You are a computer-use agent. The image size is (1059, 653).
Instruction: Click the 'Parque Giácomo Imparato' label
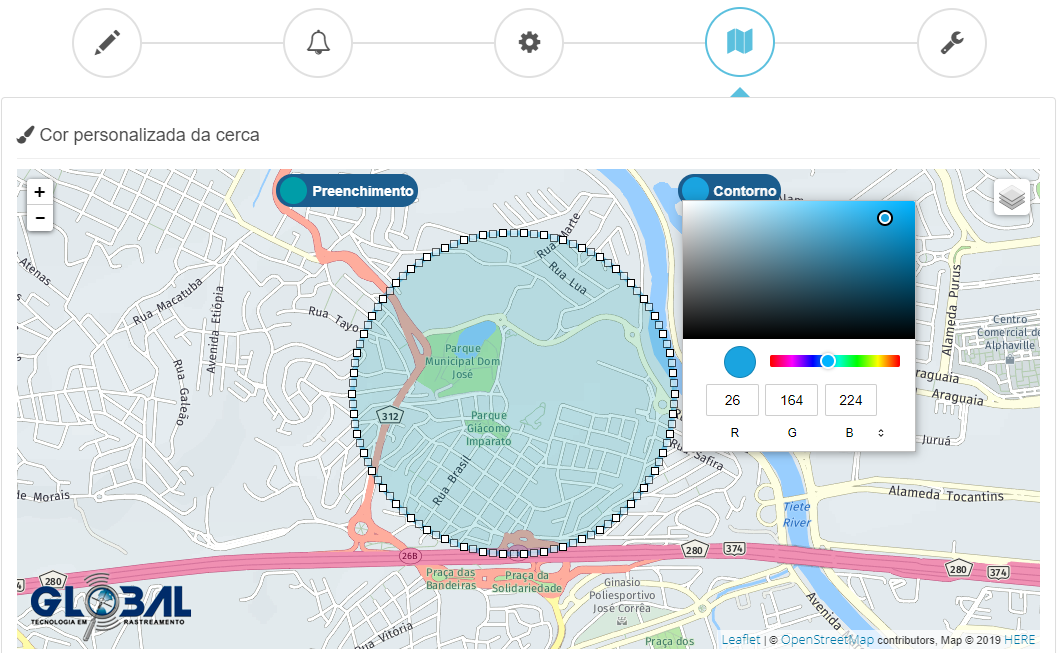(488, 428)
